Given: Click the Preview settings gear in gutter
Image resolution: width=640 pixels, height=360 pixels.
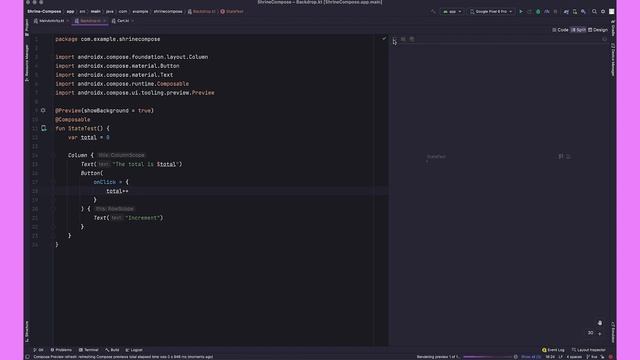Looking at the screenshot, I should [43, 110].
